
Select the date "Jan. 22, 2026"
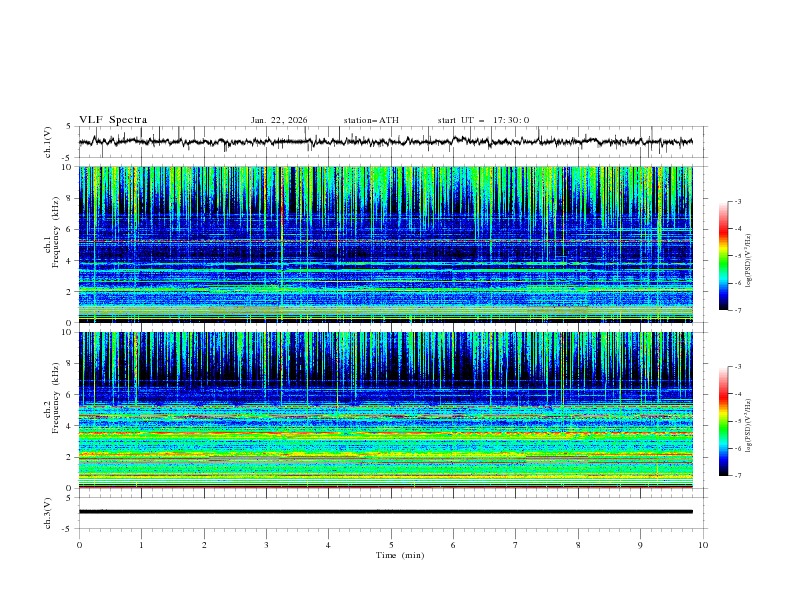[279, 120]
